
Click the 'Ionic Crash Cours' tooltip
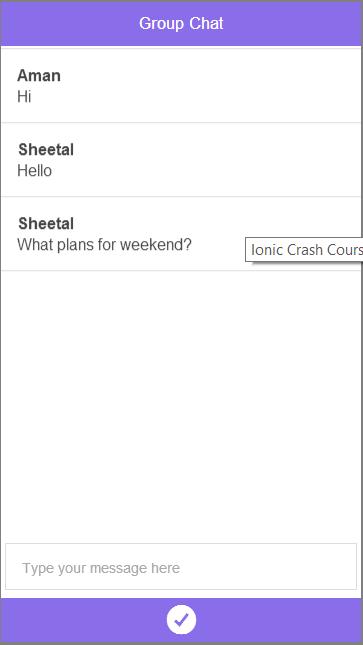tap(304, 250)
